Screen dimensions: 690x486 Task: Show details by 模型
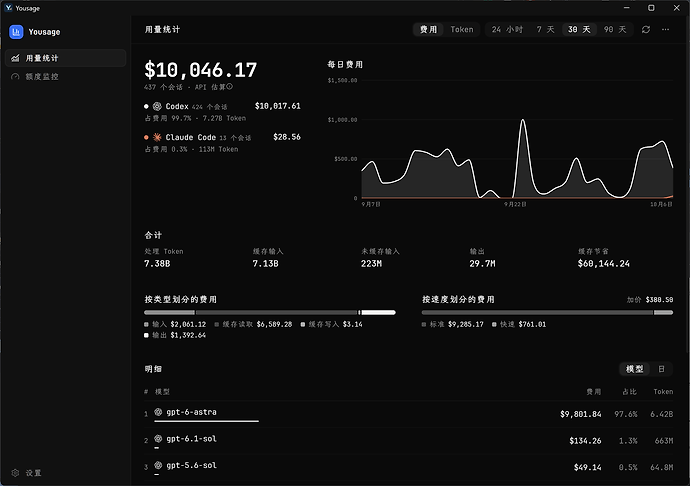click(x=635, y=369)
